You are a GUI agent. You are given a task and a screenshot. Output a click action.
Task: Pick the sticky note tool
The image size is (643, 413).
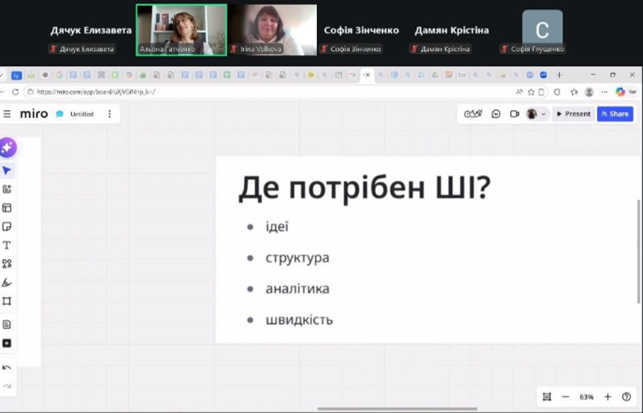[x=7, y=227]
